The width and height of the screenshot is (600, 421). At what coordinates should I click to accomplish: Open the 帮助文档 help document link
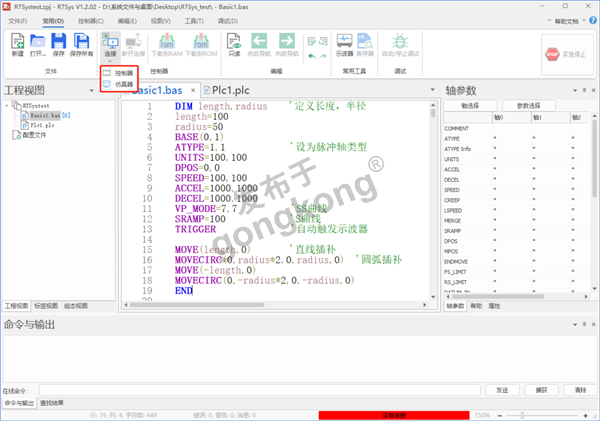(567, 21)
